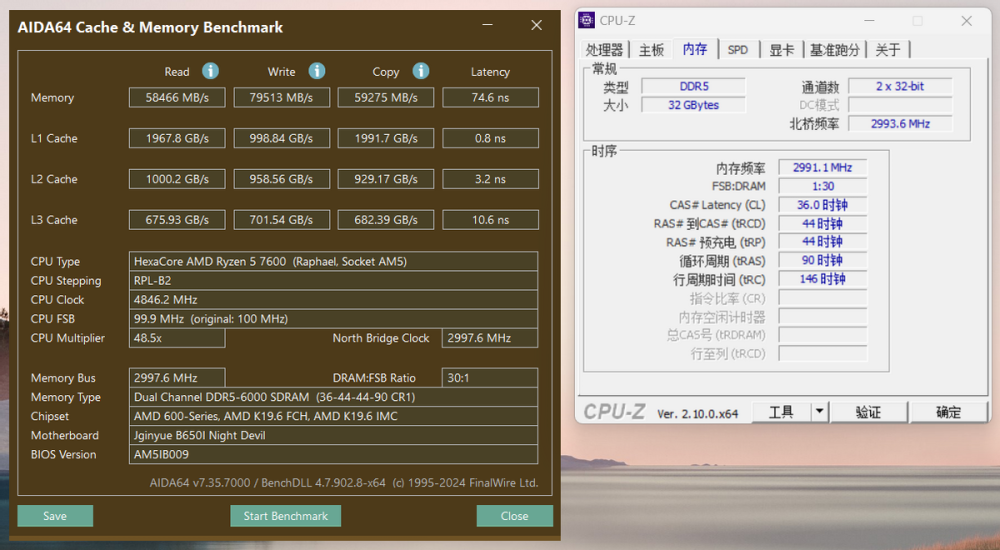
Task: Click the L1 Cache Read value 1967.8 GB/s
Action: click(x=177, y=138)
